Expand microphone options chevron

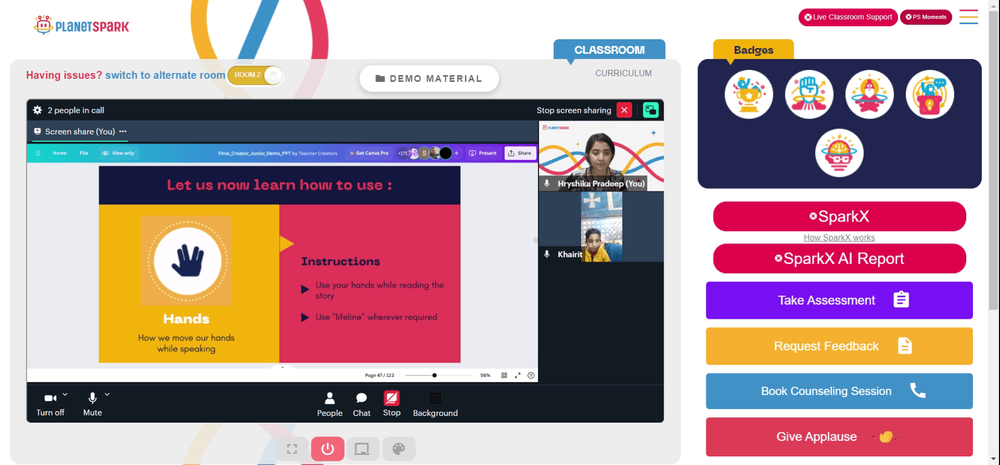[107, 394]
